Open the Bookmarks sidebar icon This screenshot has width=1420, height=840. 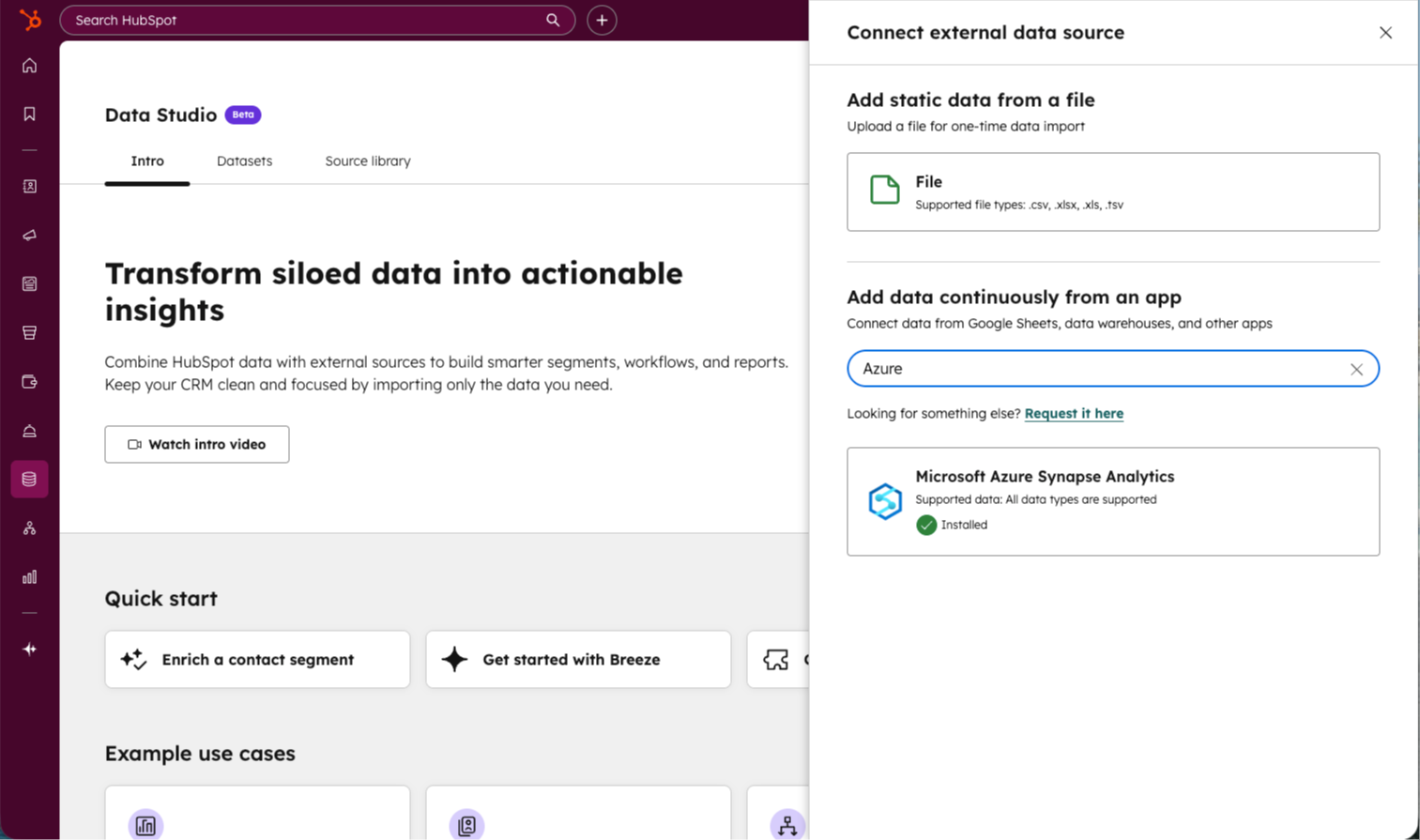click(x=28, y=113)
